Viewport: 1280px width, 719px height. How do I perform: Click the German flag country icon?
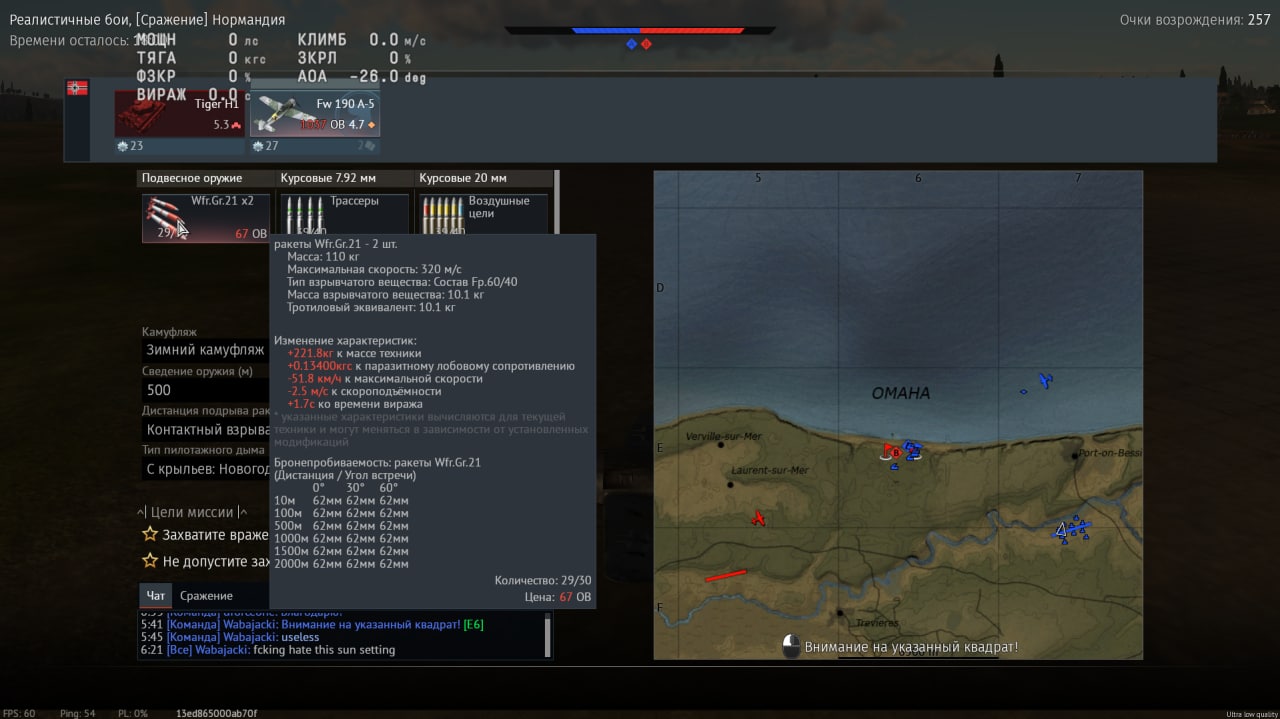coord(78,88)
